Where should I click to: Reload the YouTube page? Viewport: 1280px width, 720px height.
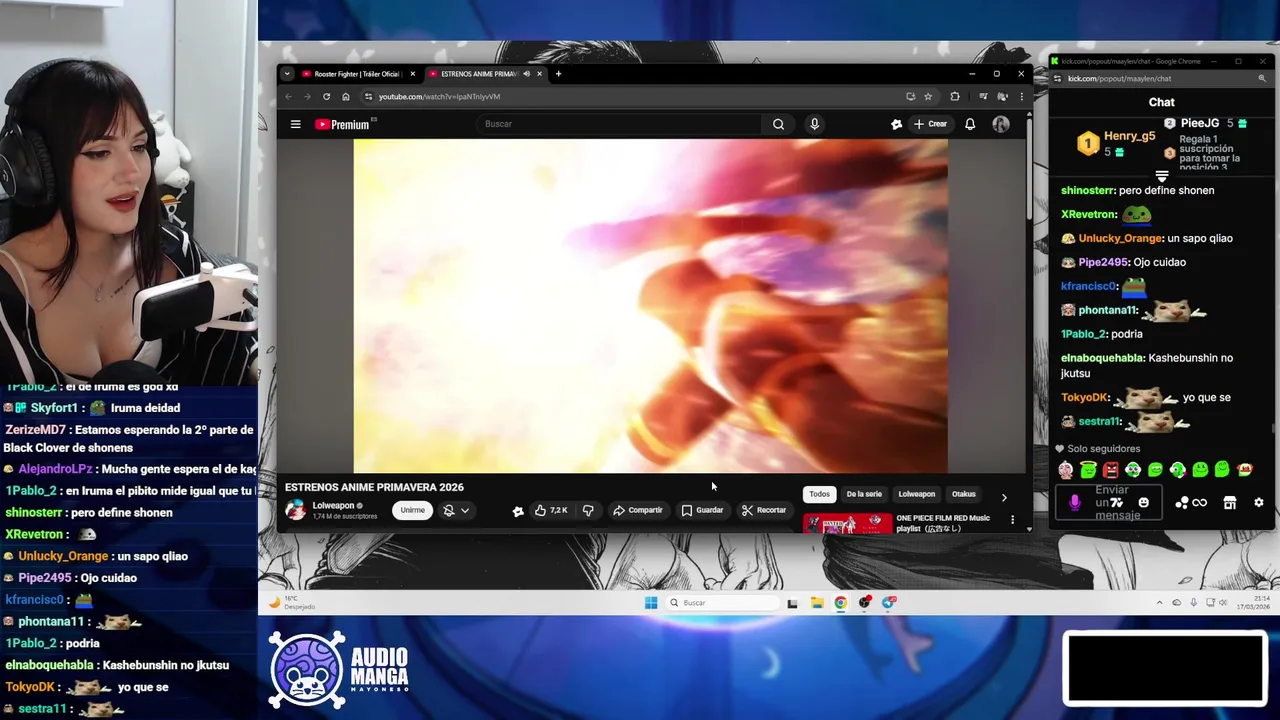[x=326, y=97]
